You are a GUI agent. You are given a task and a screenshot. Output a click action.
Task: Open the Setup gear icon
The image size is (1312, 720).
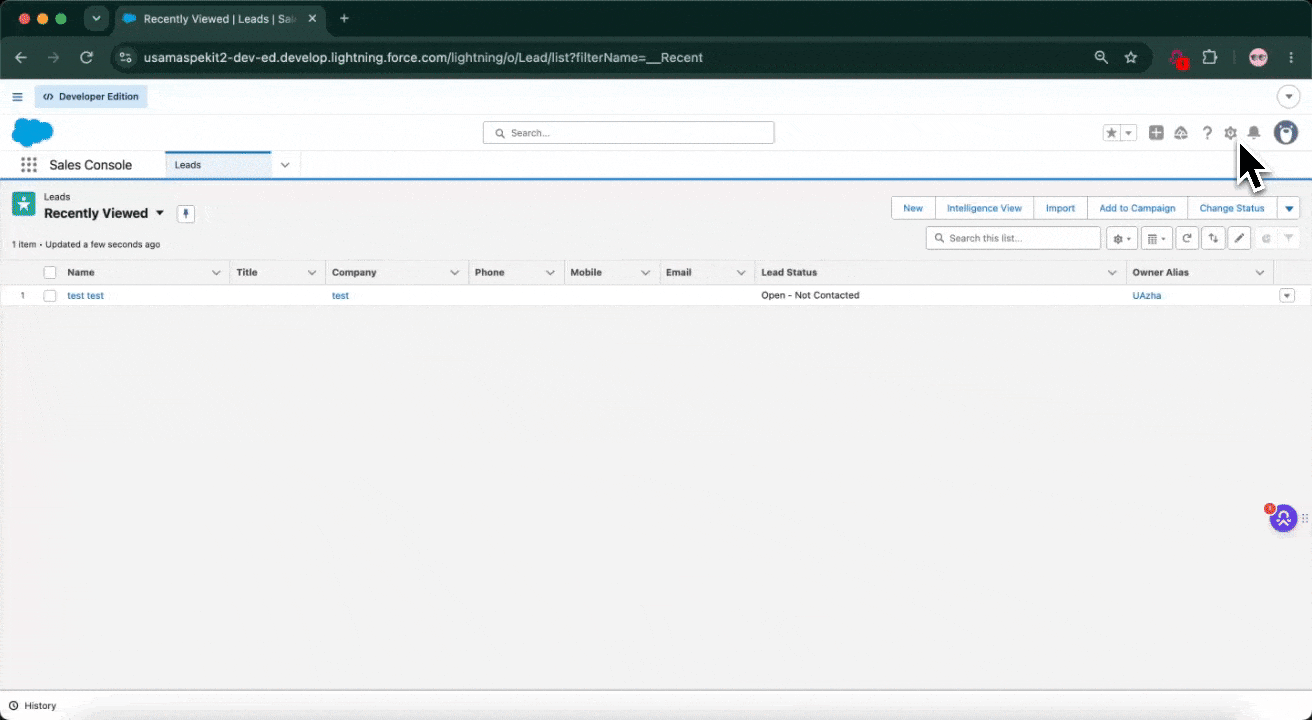(x=1231, y=133)
